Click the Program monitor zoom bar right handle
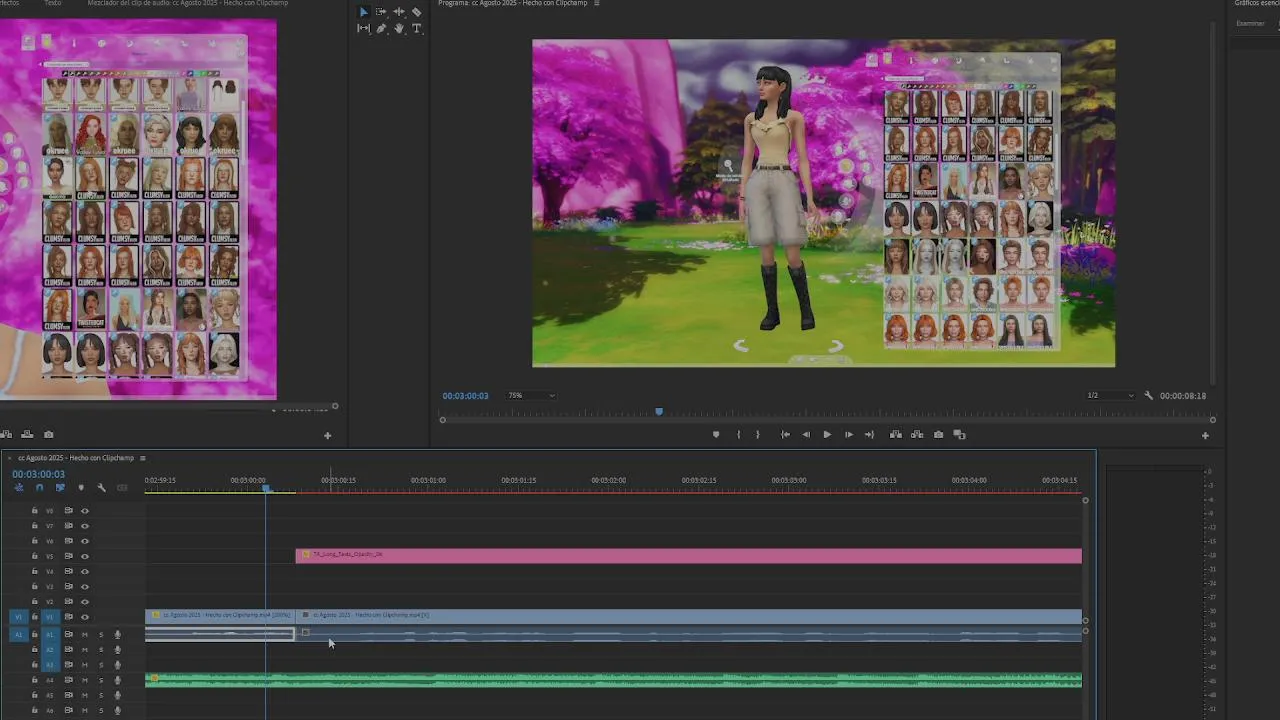The width and height of the screenshot is (1280, 720). click(x=1212, y=420)
